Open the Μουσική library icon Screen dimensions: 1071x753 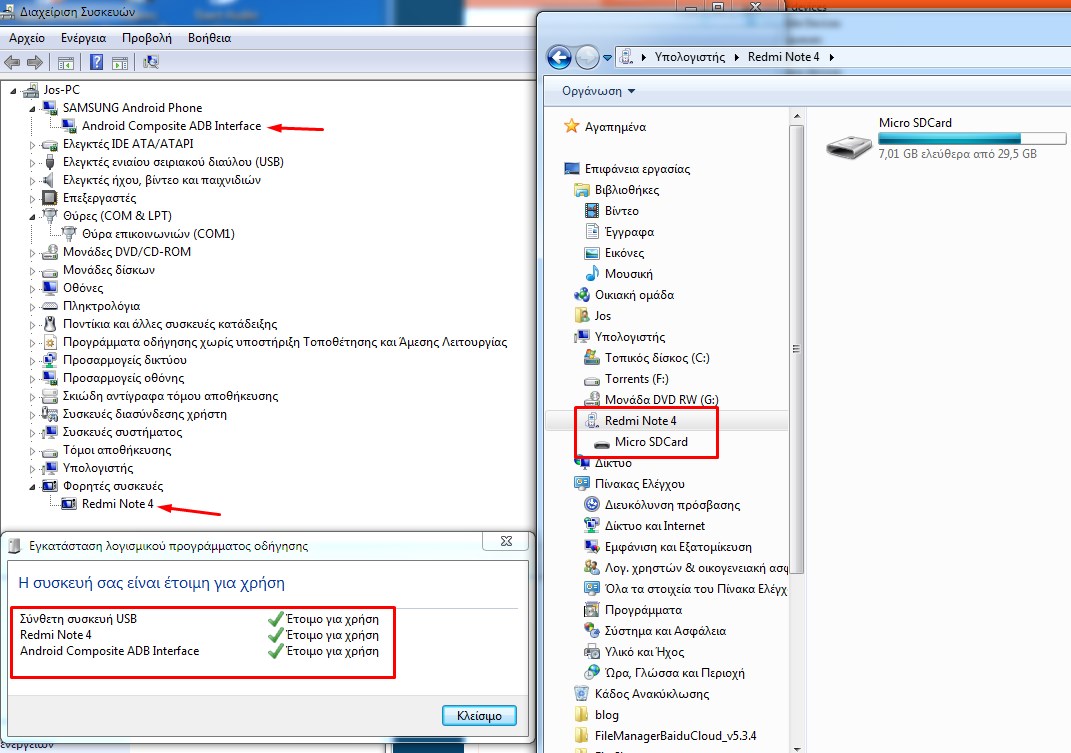click(x=592, y=273)
